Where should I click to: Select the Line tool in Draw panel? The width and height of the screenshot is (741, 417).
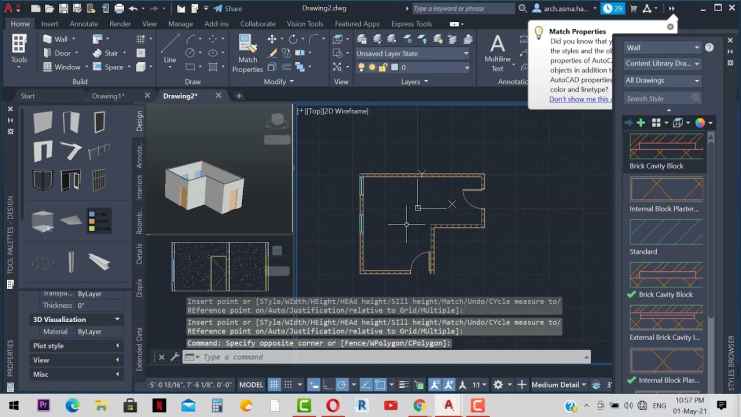coord(170,50)
